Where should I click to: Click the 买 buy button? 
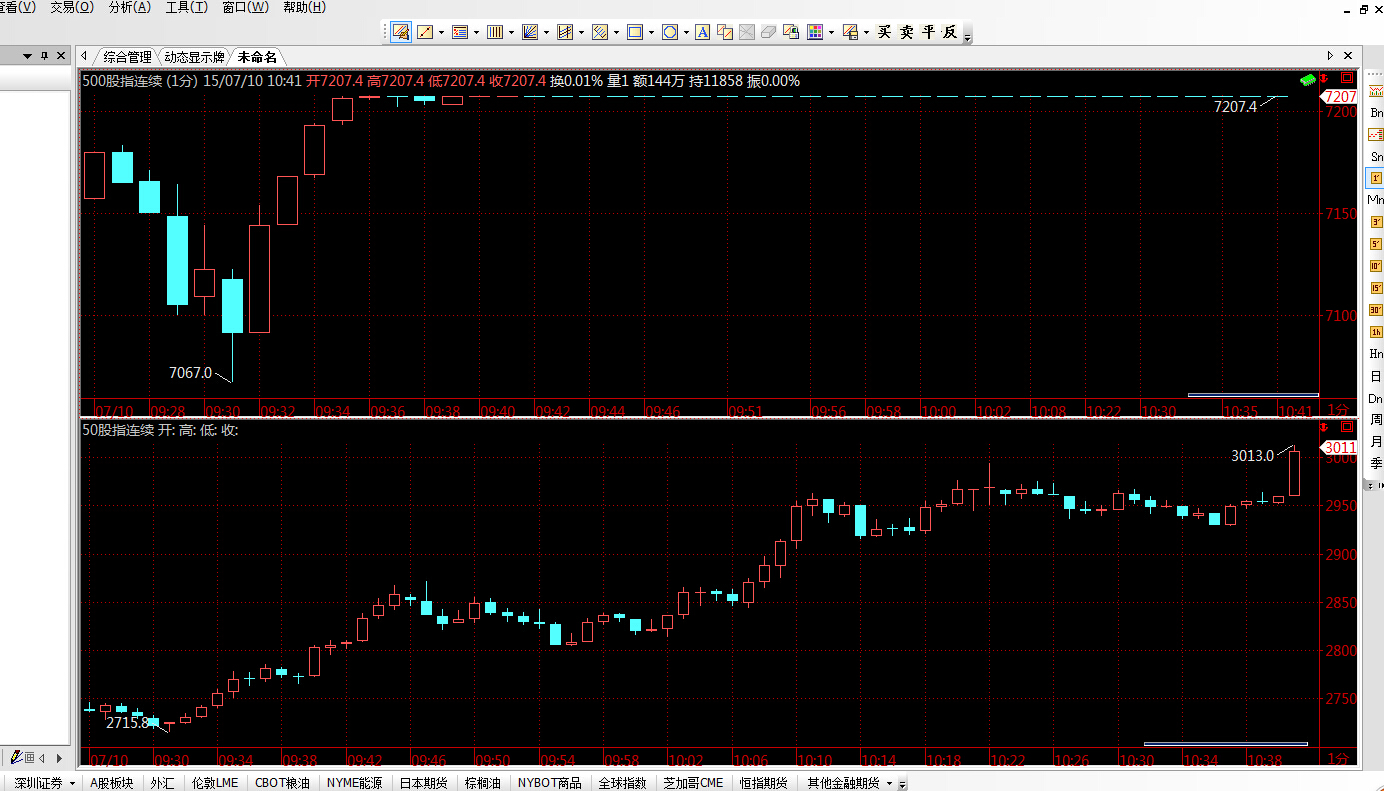point(884,32)
